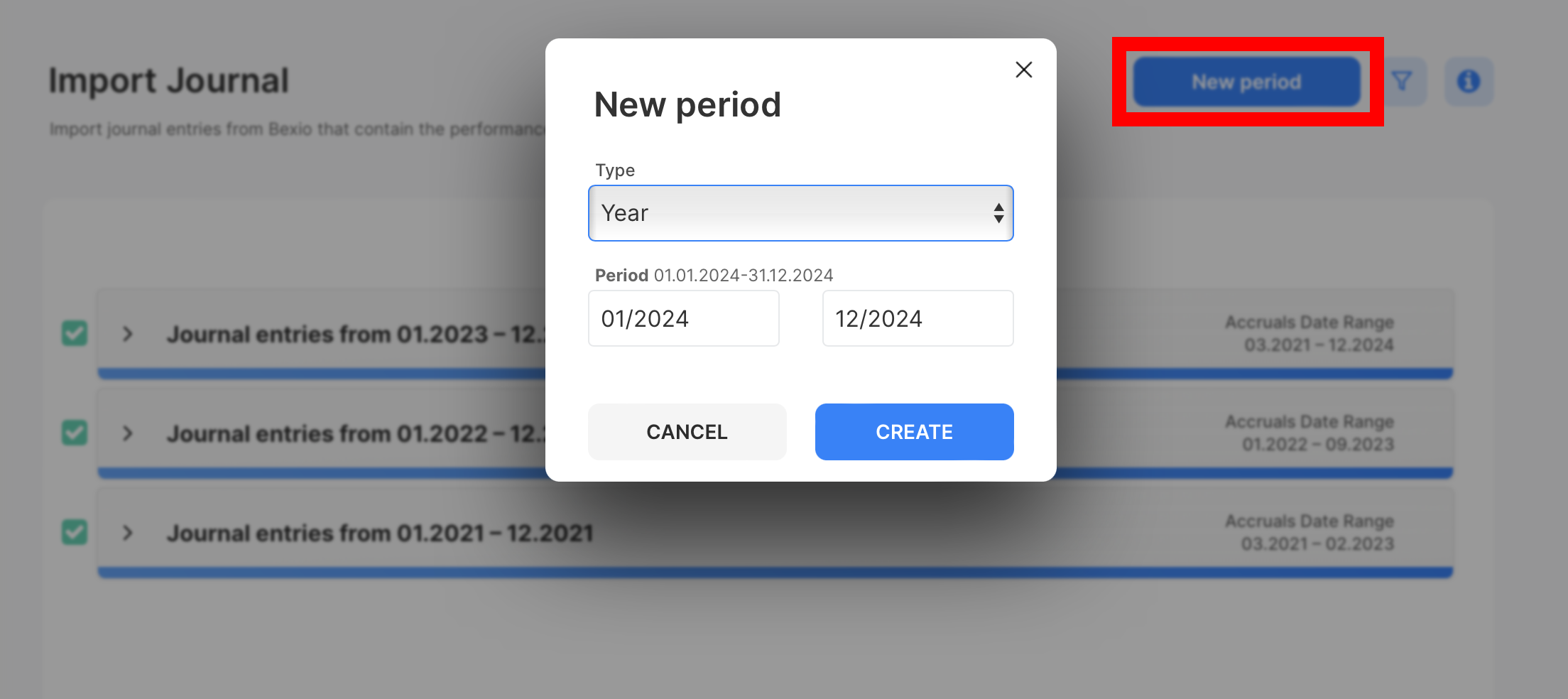Click the info circle icon

pyautogui.click(x=1469, y=82)
